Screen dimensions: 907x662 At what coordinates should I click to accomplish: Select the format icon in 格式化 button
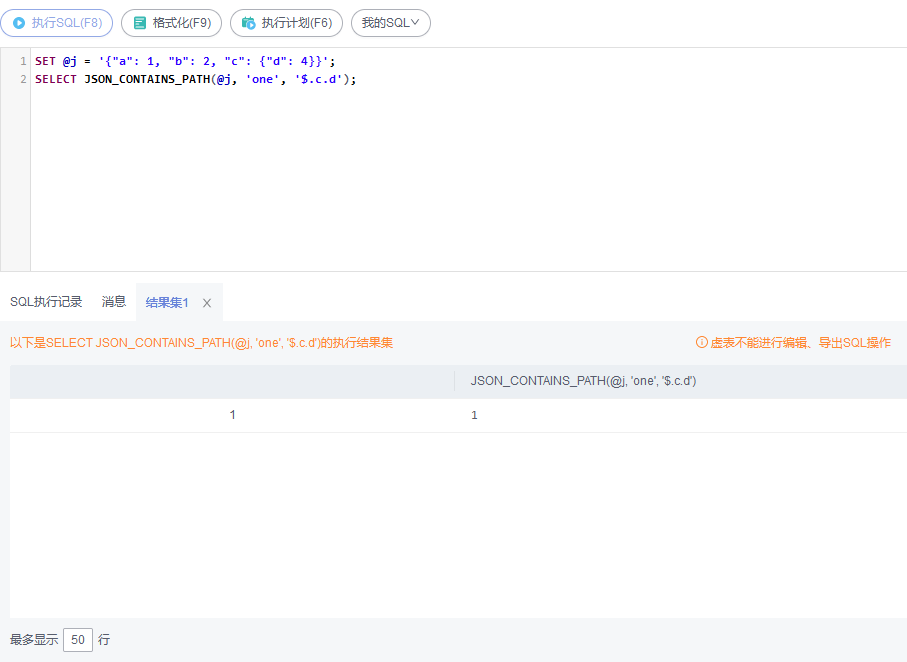(138, 23)
